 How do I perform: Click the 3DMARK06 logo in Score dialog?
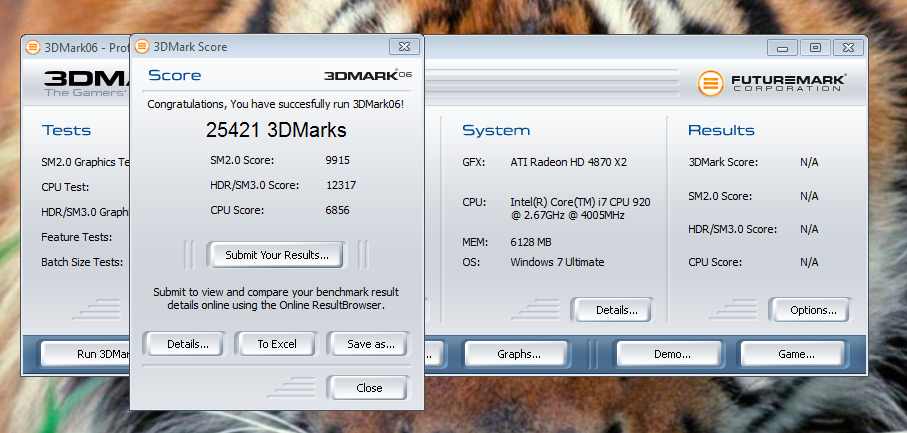(x=368, y=75)
